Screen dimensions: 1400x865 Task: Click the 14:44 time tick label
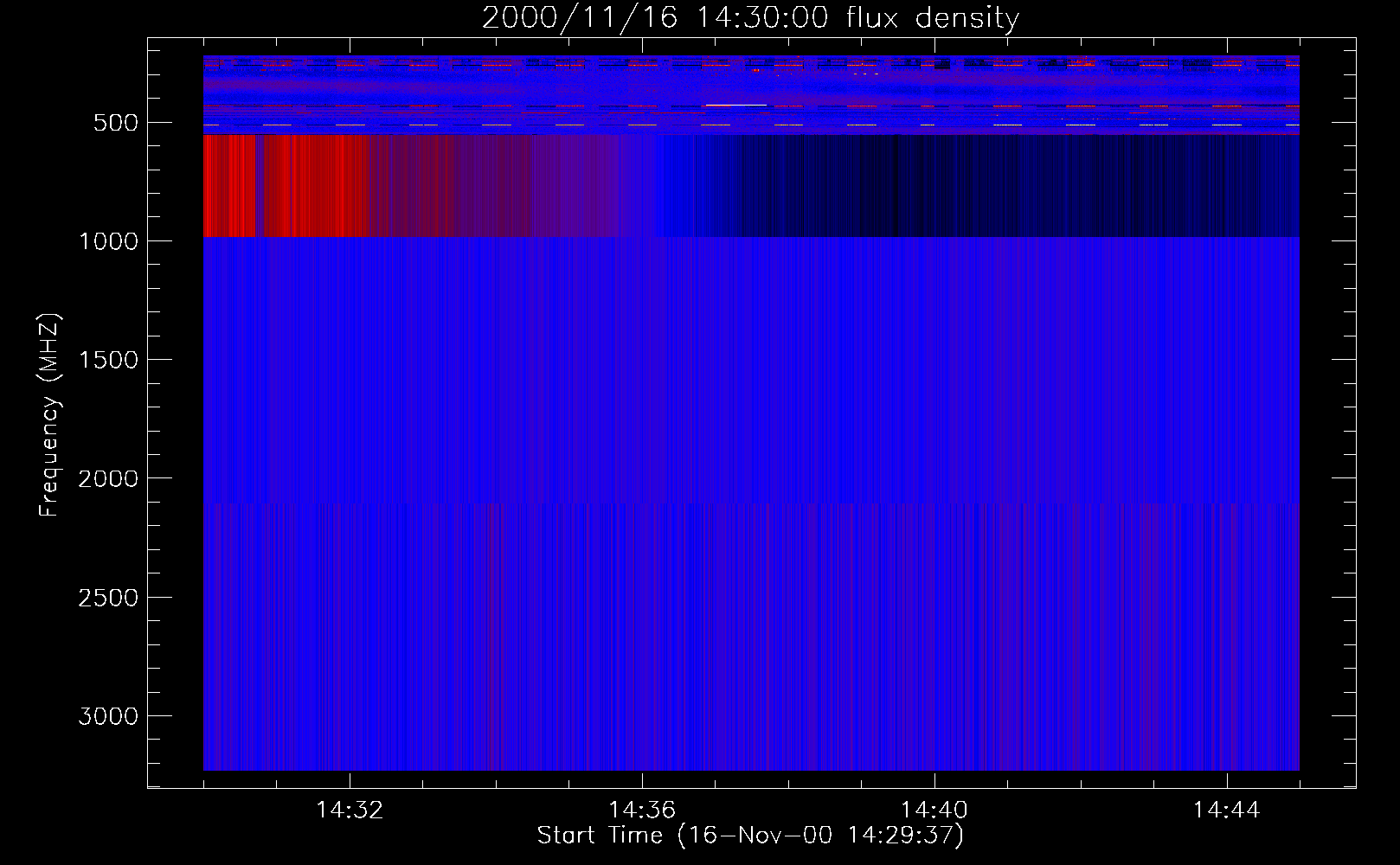1226,811
